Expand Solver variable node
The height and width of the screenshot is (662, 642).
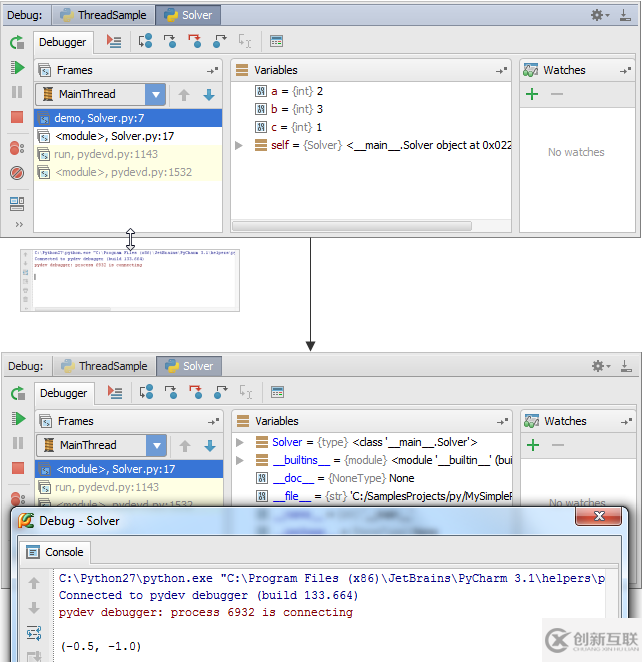pyautogui.click(x=240, y=442)
